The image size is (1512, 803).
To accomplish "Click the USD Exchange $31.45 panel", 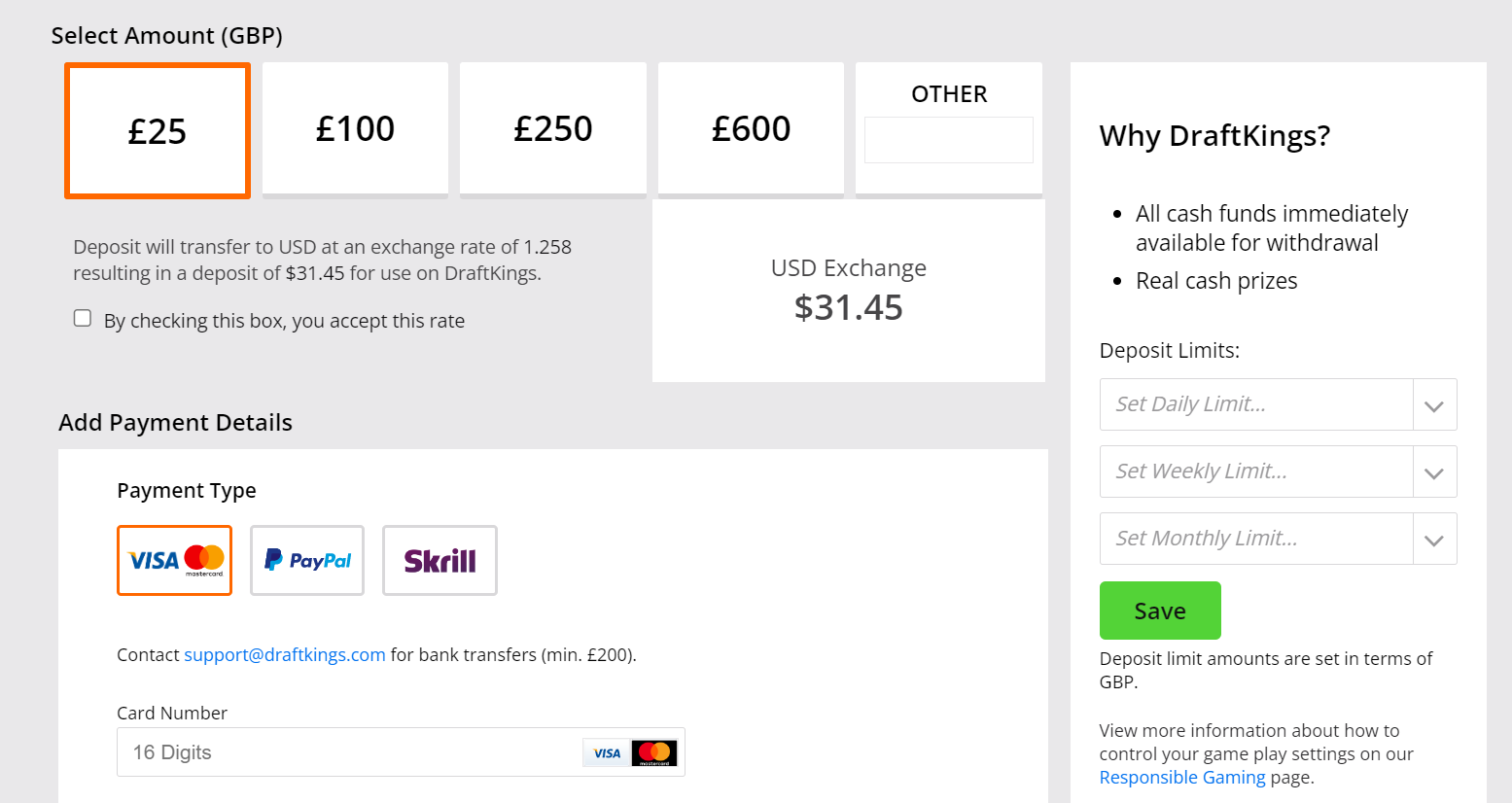I will click(x=849, y=291).
